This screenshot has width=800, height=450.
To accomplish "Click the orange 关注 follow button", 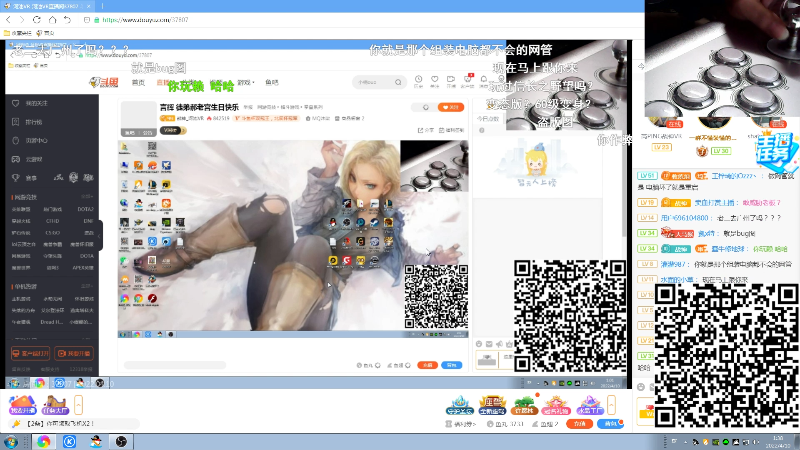I will click(451, 107).
